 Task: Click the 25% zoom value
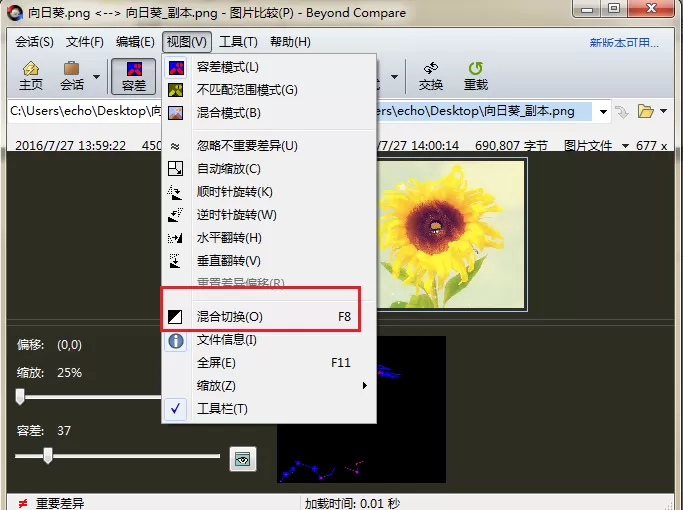click(69, 373)
